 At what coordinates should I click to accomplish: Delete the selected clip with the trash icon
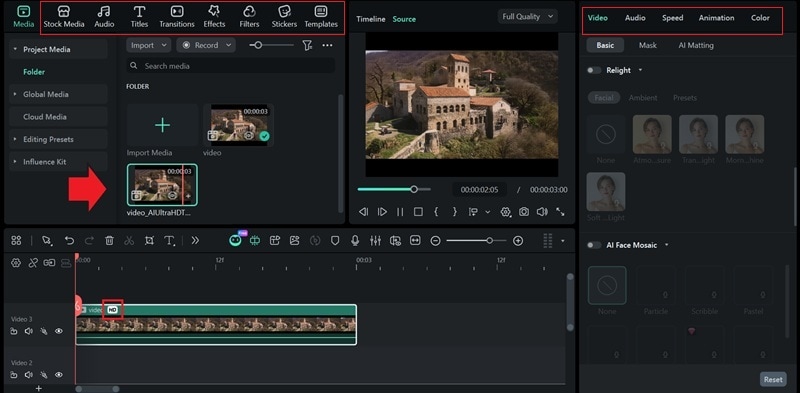[x=109, y=240]
